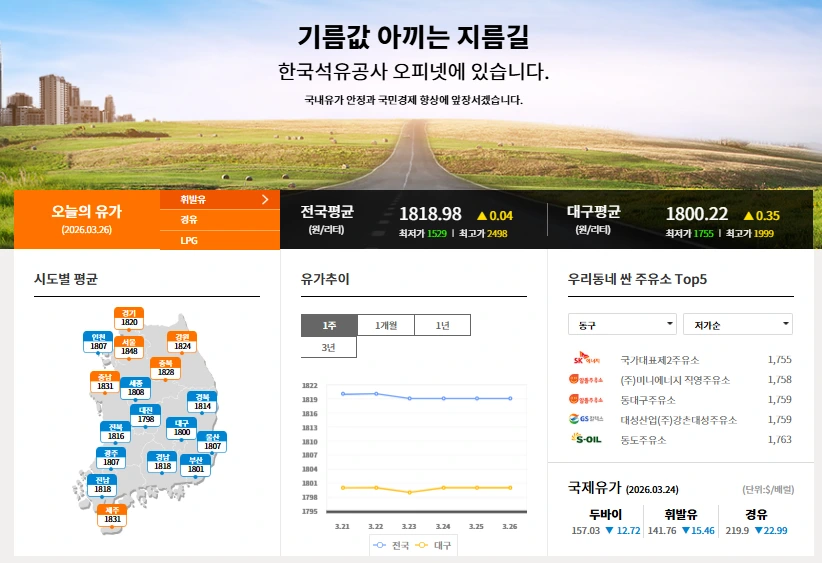This screenshot has height=563, width=822.
Task: Click the 전남 1818 map marker
Action: pyautogui.click(x=102, y=485)
